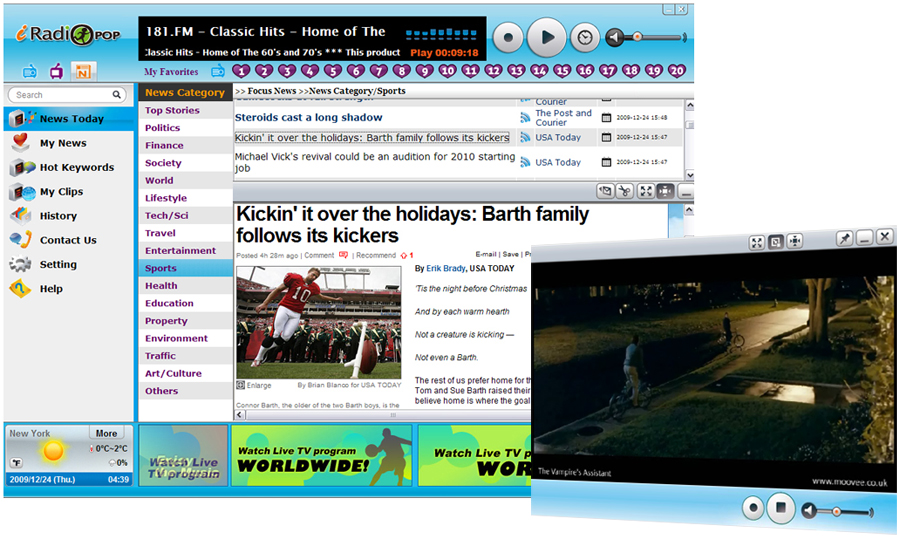Click the search magnifier icon

click(x=117, y=95)
